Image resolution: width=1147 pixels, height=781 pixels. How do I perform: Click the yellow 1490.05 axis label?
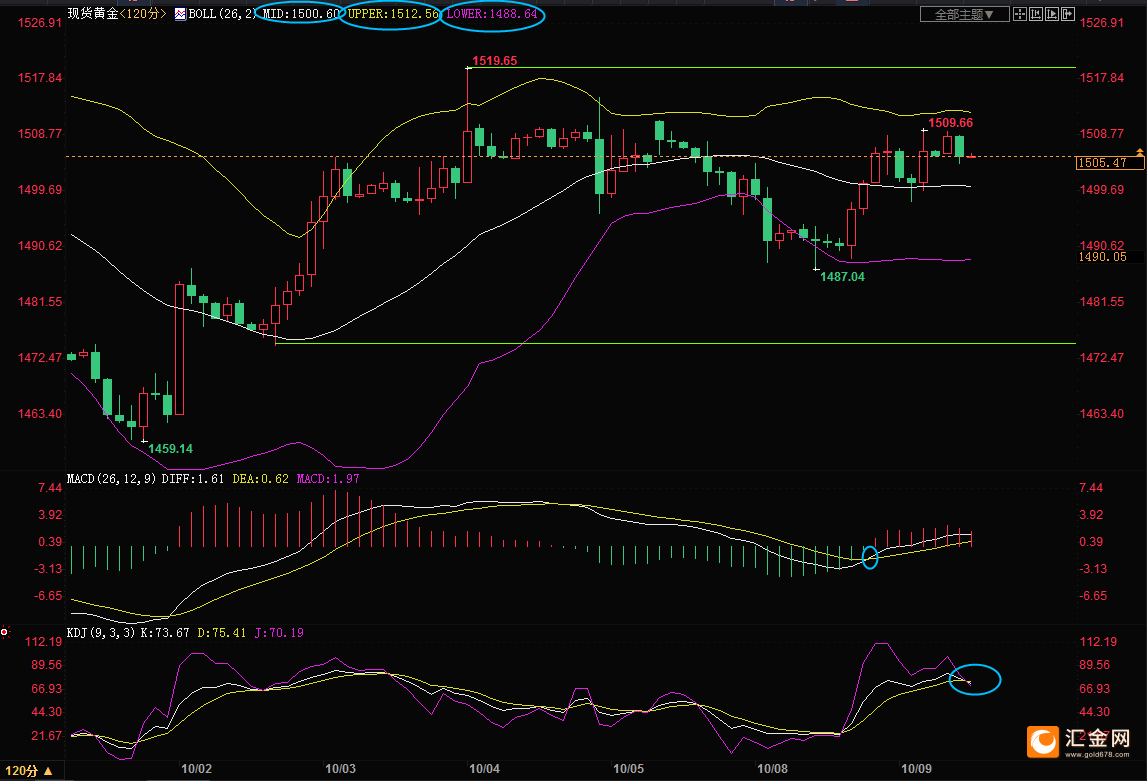click(1102, 257)
